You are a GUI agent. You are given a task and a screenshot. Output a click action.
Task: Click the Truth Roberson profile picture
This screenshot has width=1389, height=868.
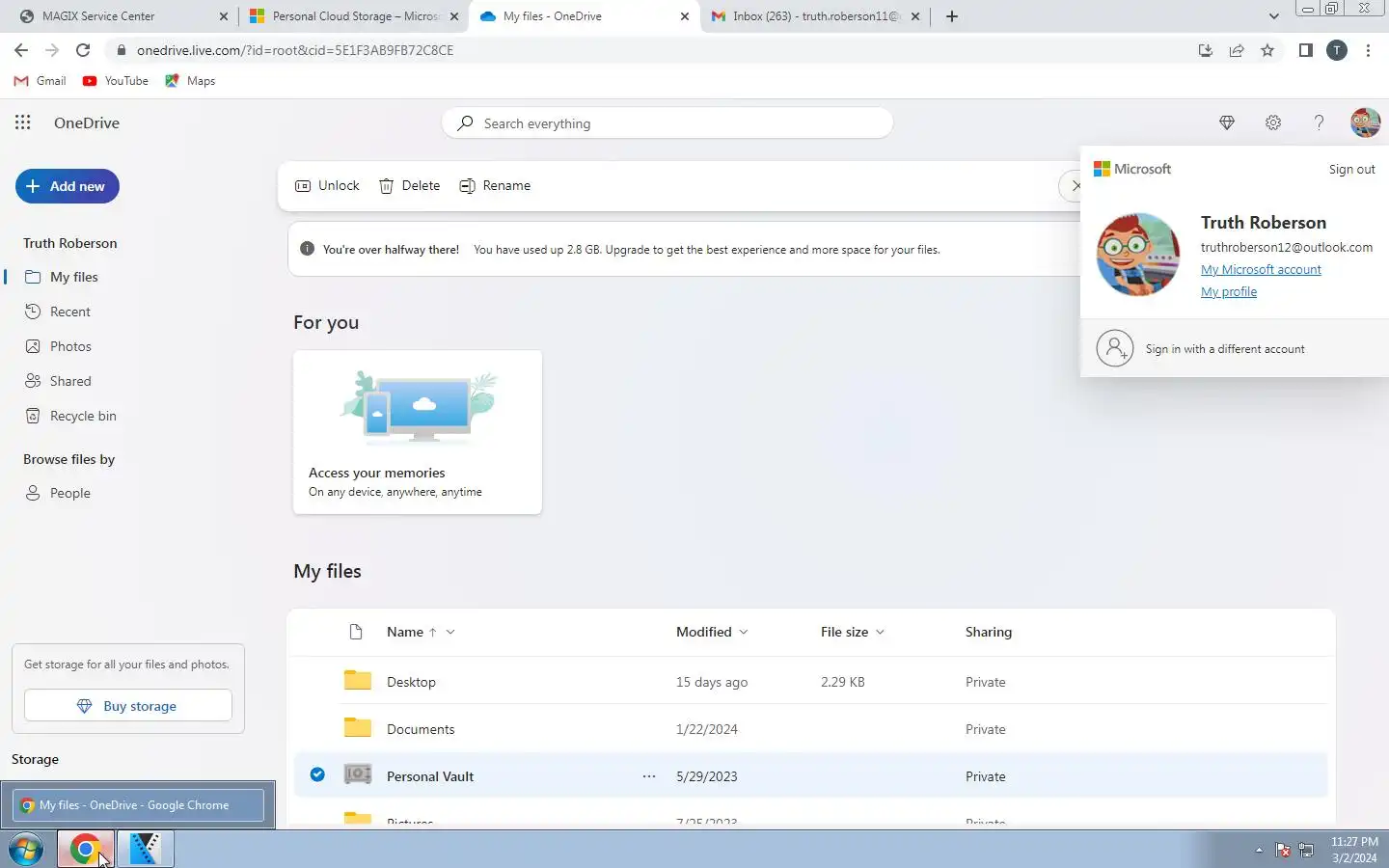(x=1138, y=255)
